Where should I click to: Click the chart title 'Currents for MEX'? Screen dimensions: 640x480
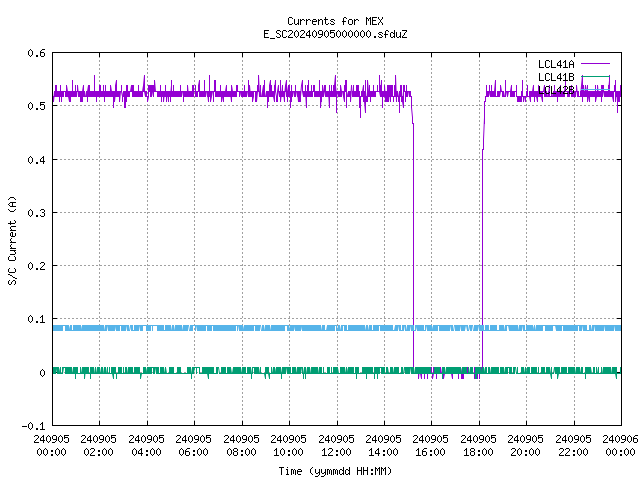pos(335,21)
